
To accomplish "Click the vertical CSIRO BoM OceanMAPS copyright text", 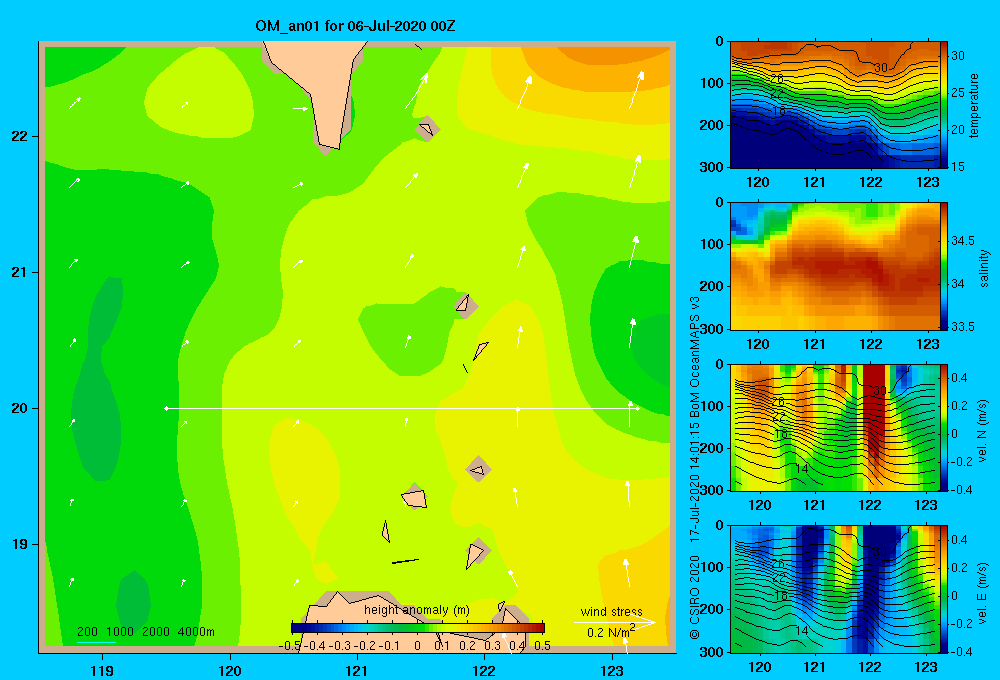I will pos(695,467).
